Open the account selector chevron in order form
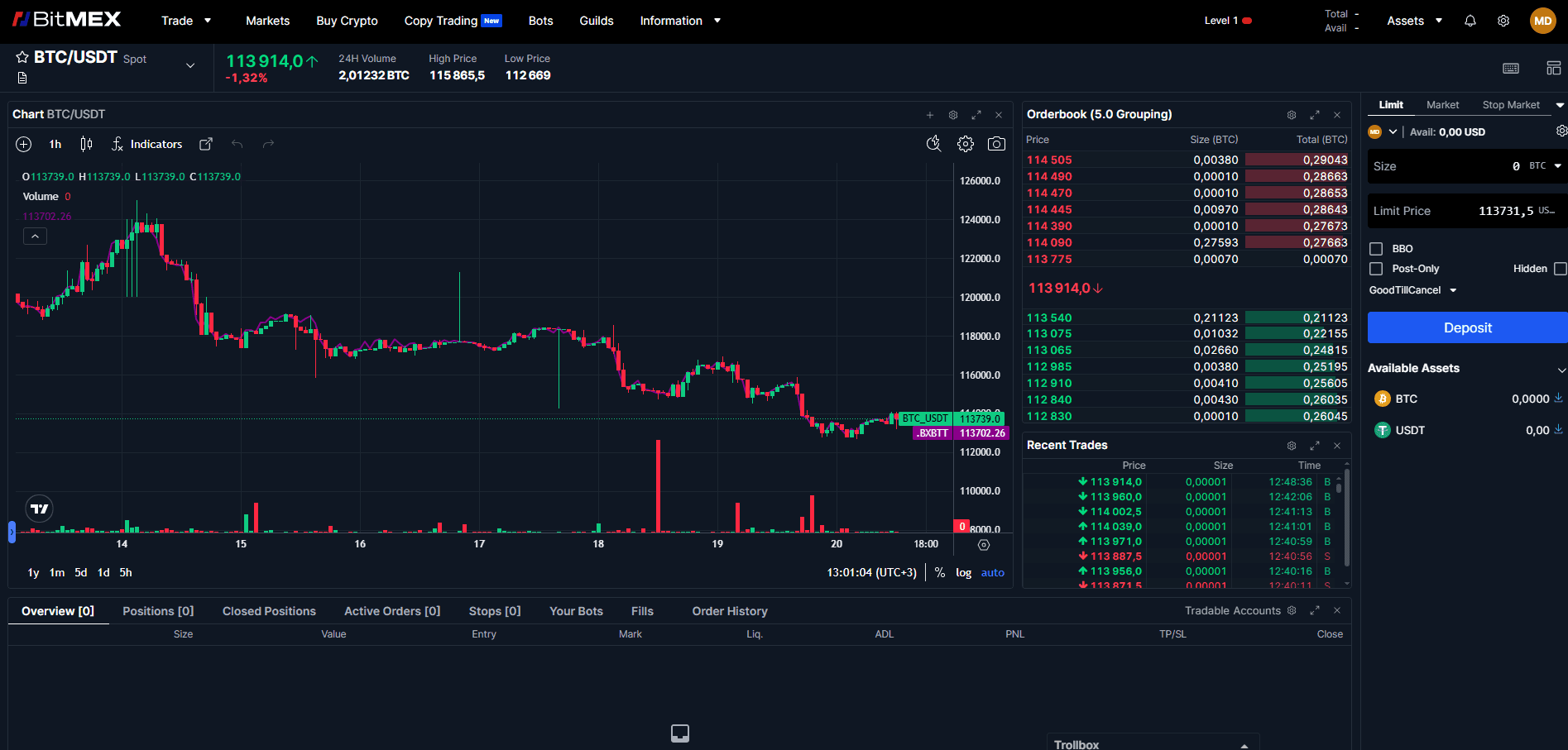The height and width of the screenshot is (750, 1568). [1393, 131]
